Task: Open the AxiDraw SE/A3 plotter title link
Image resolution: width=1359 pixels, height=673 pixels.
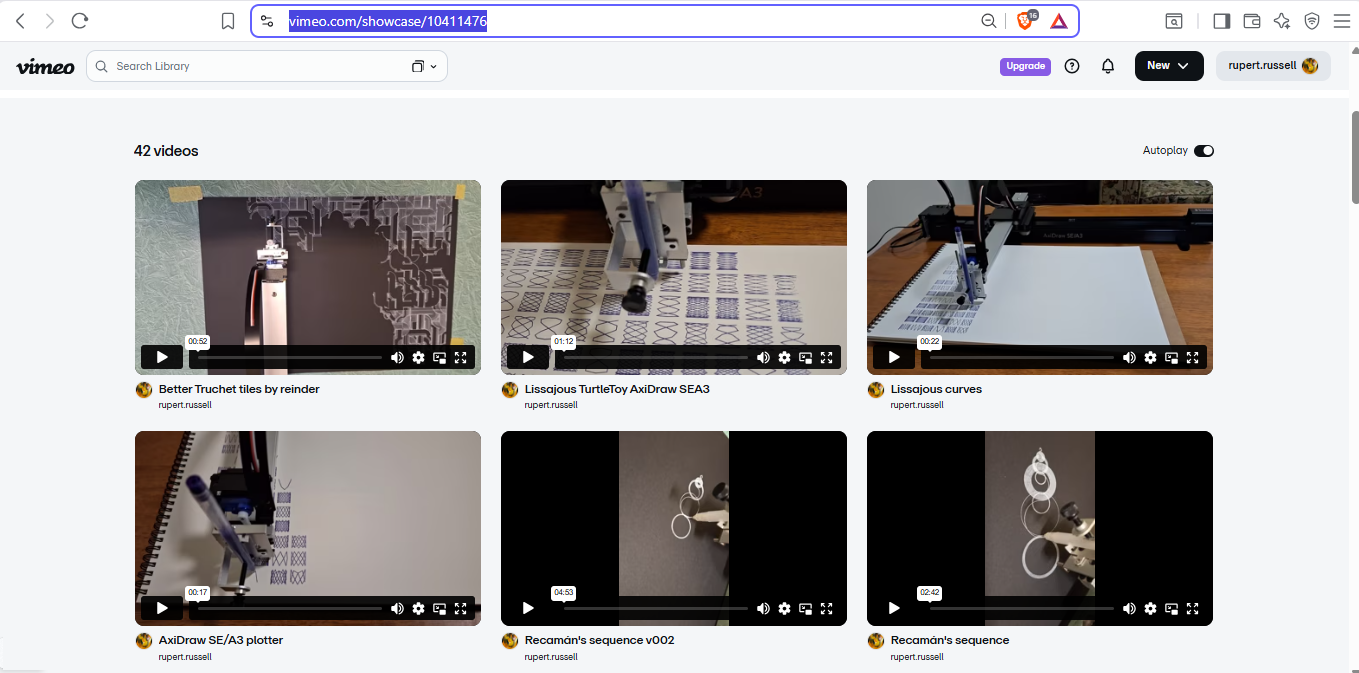Action: click(221, 640)
